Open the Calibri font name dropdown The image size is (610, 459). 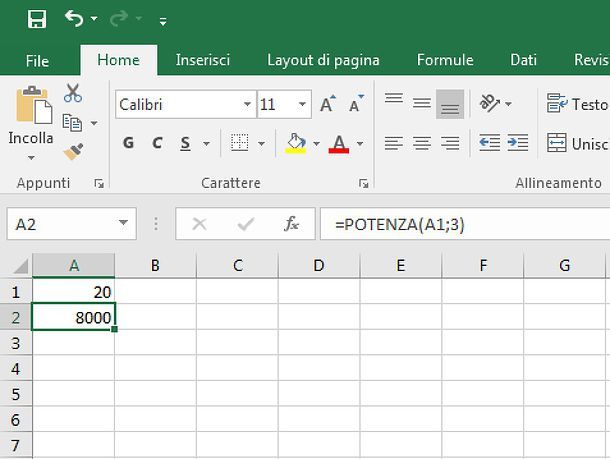[247, 104]
